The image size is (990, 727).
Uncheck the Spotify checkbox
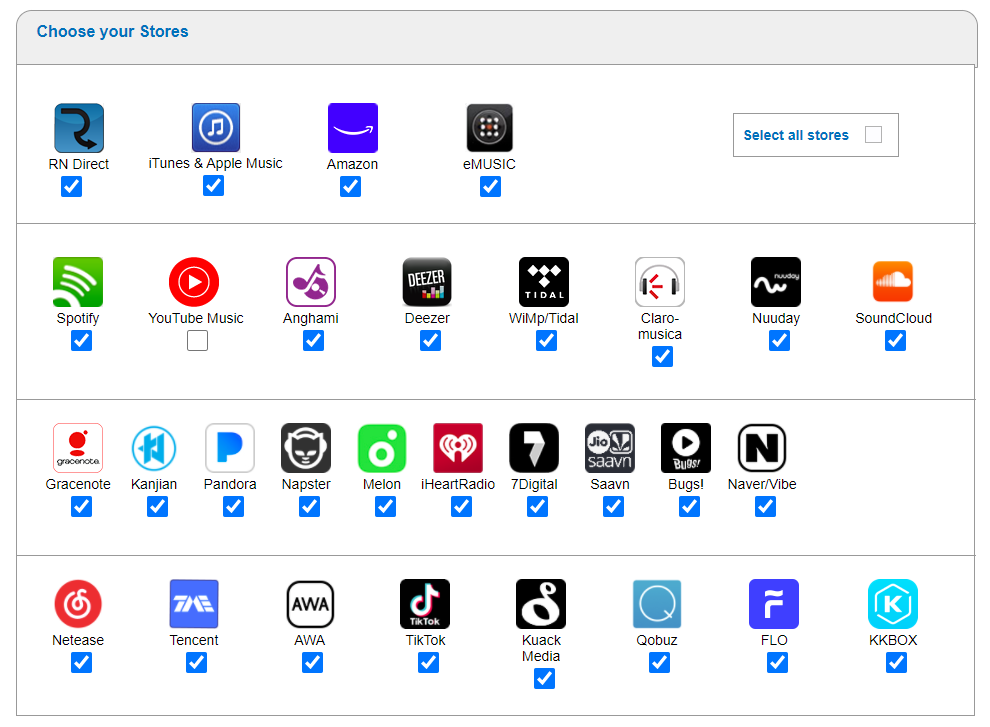point(81,340)
